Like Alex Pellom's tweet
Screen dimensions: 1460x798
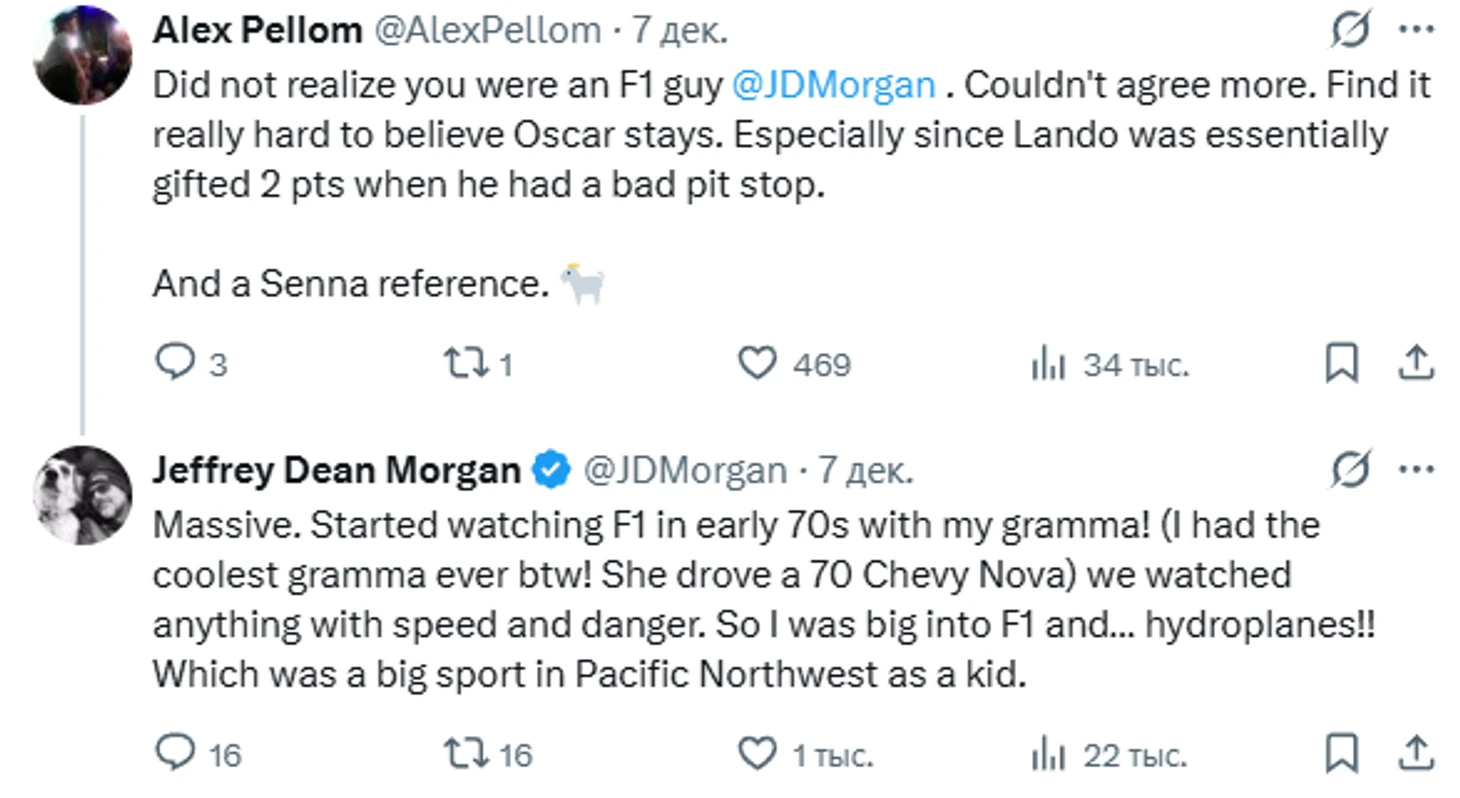coord(757,364)
